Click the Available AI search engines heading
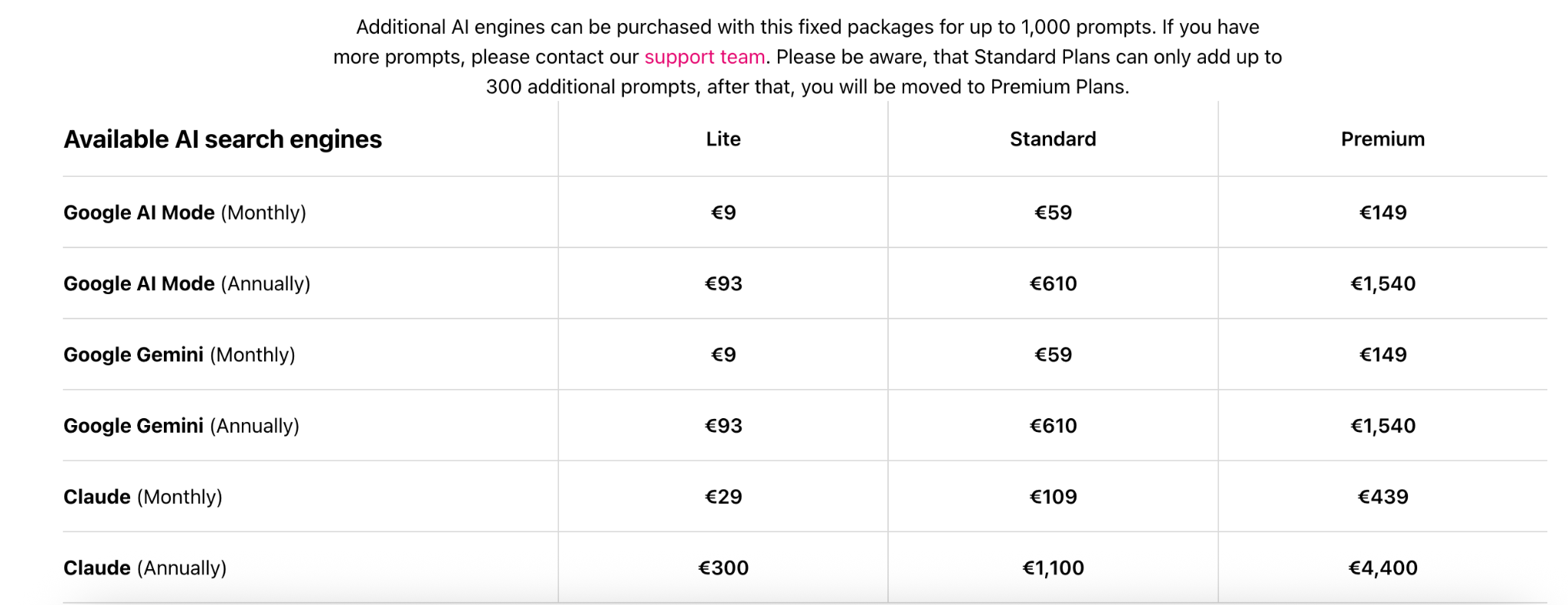The image size is (1568, 605). 223,139
